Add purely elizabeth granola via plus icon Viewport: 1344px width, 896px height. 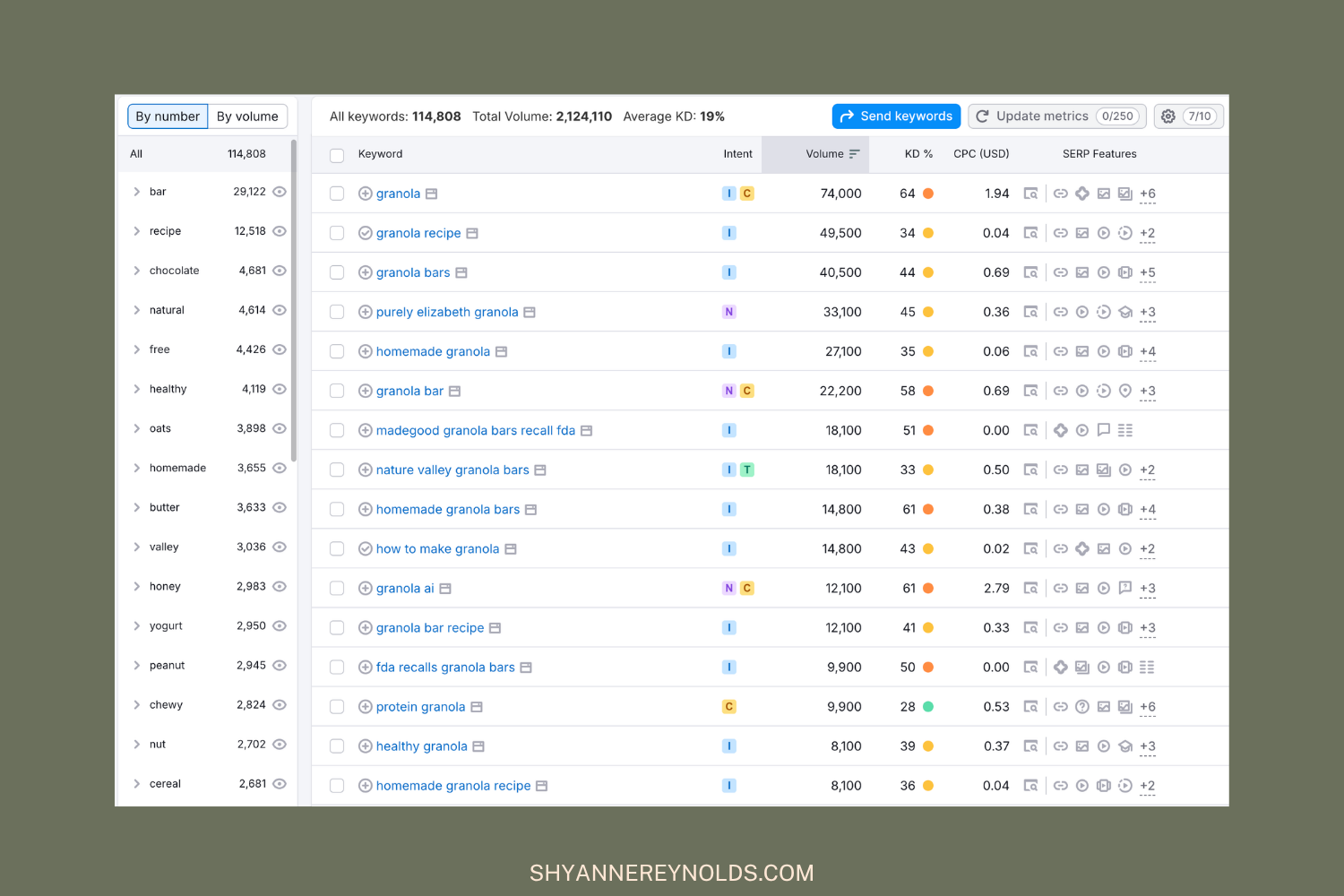pyautogui.click(x=366, y=312)
